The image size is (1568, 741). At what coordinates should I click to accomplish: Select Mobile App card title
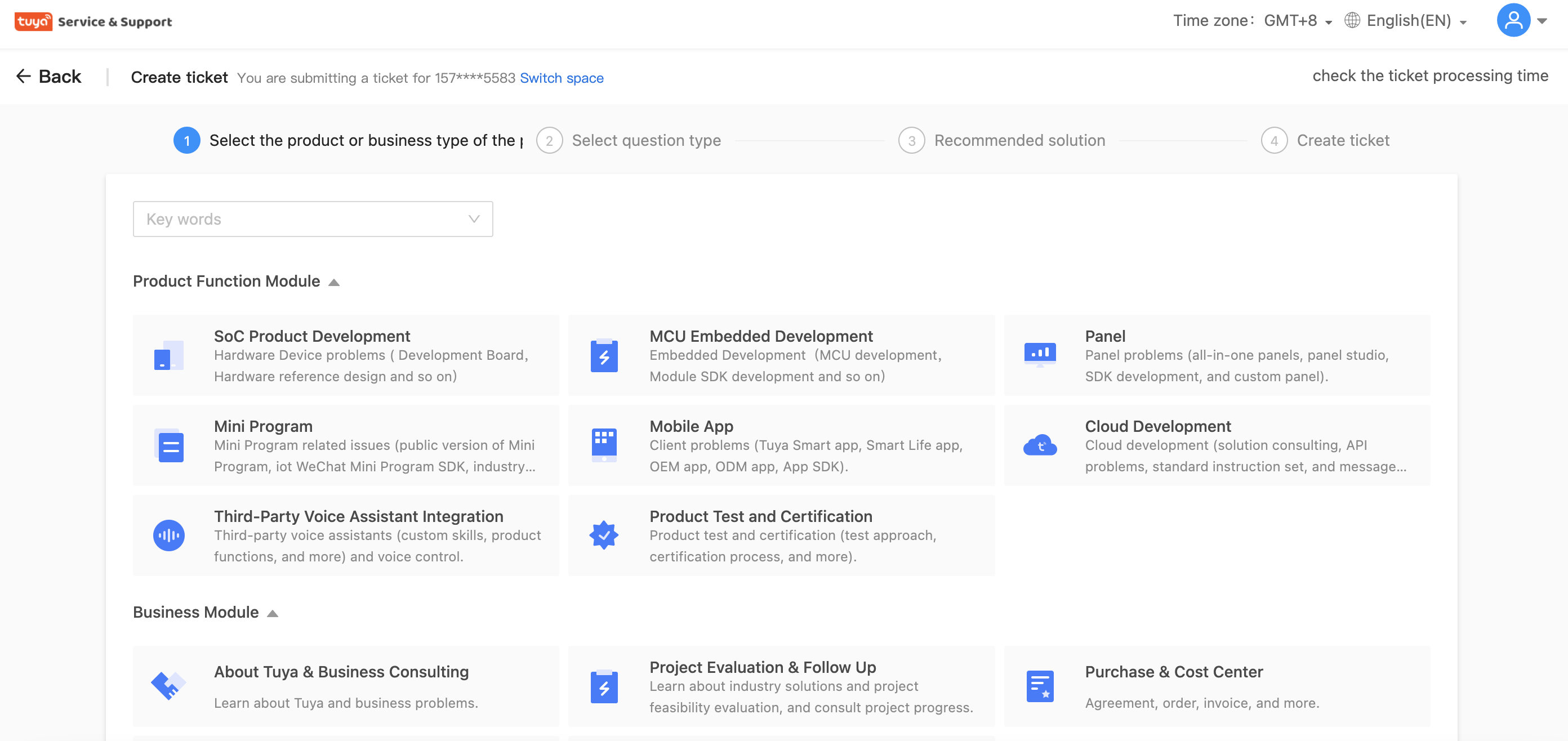[x=691, y=426]
